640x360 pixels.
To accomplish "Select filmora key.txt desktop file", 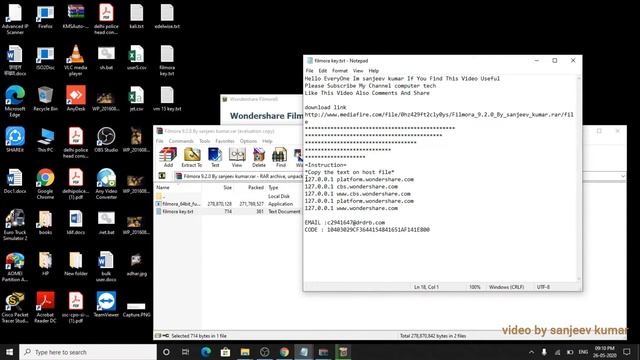I will point(167,60).
